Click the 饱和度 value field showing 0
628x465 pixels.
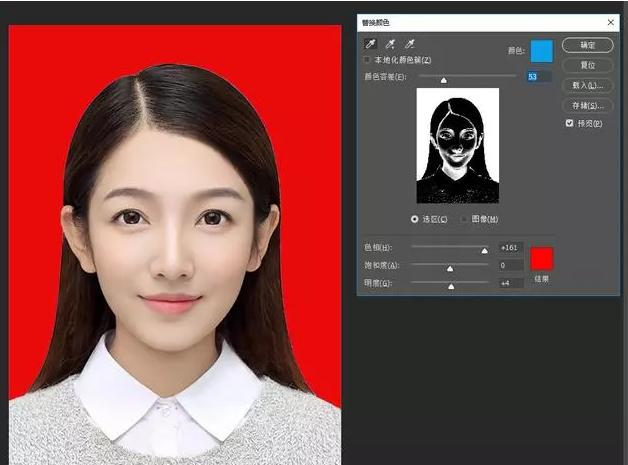(511, 265)
